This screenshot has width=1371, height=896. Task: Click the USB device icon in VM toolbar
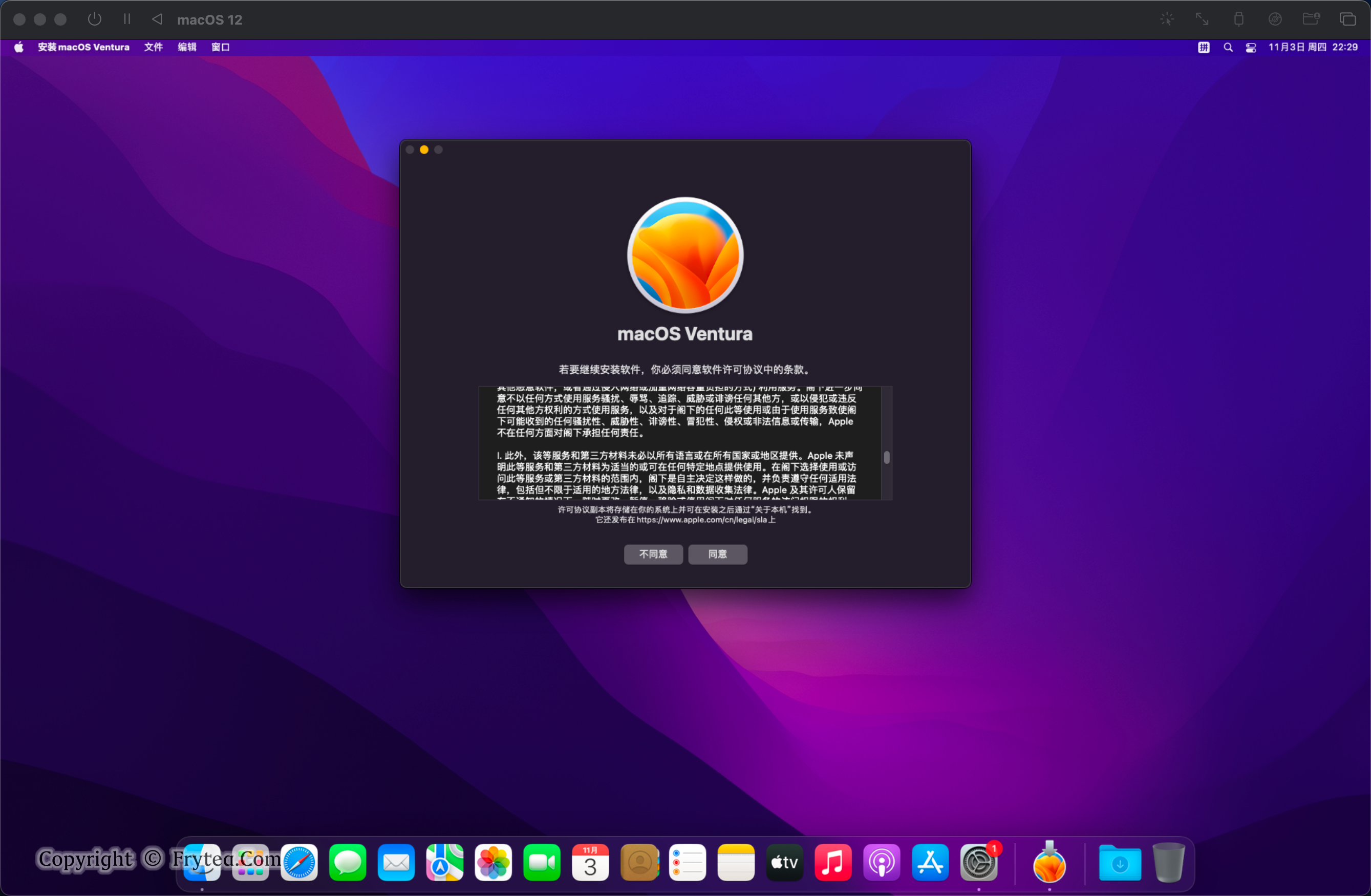pyautogui.click(x=1238, y=19)
